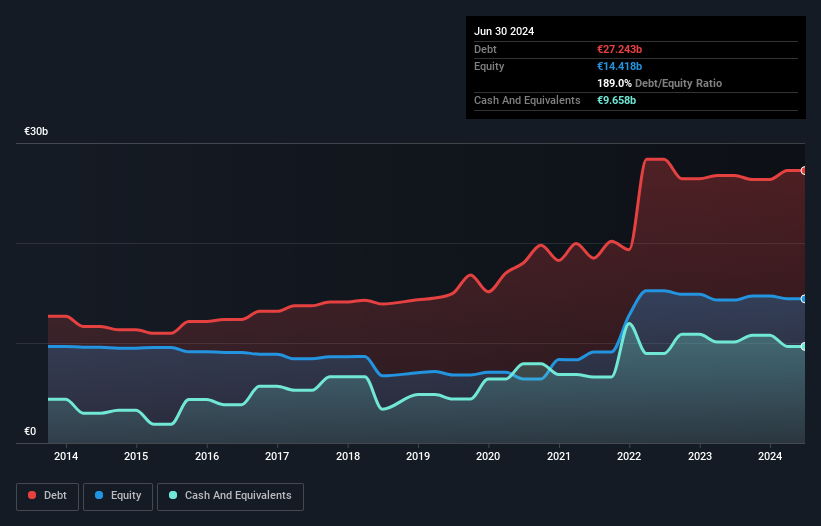Click the red Debt endpoint marker
This screenshot has height=526, width=821.
coord(804,171)
